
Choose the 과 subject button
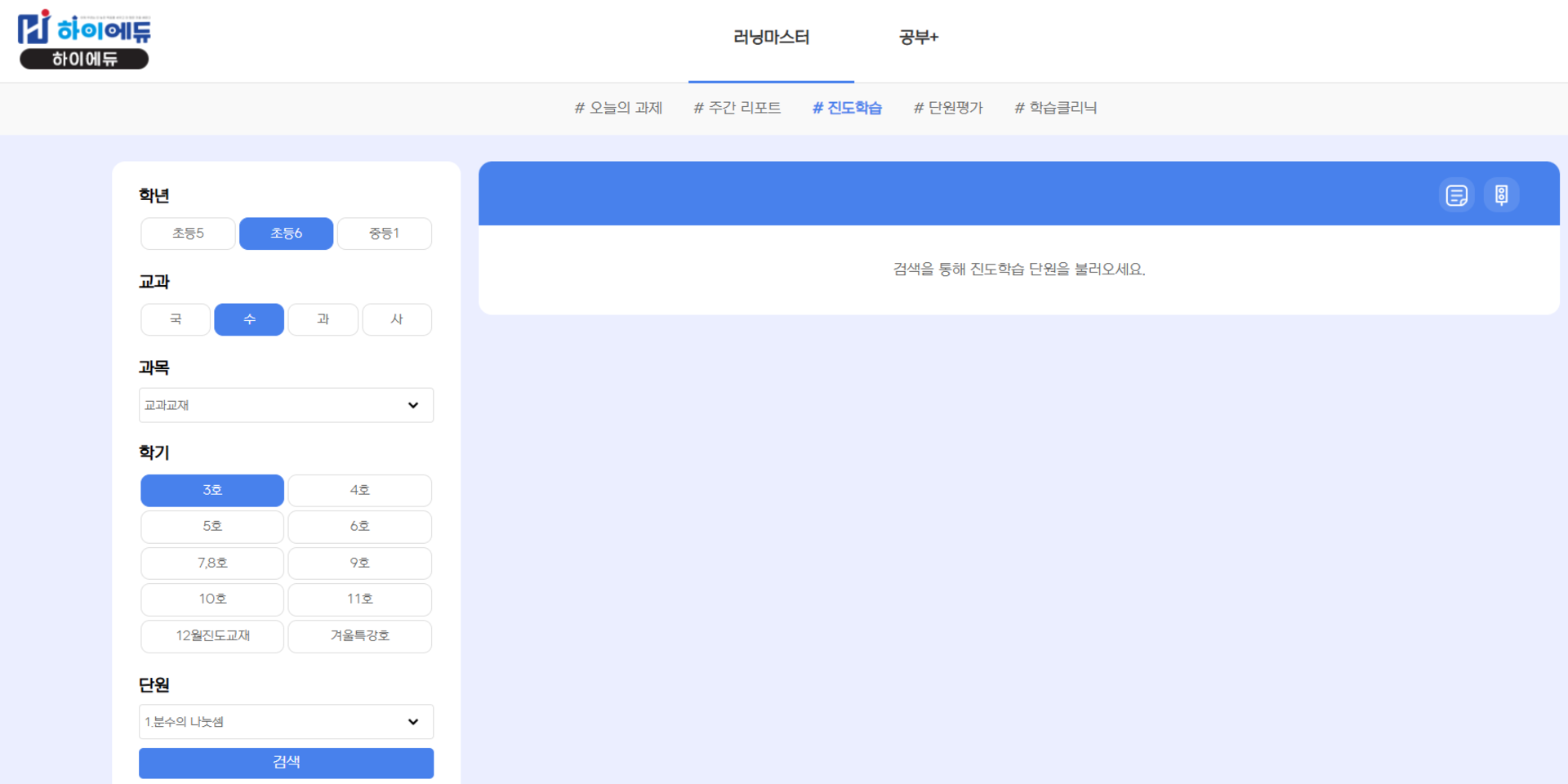click(x=323, y=319)
